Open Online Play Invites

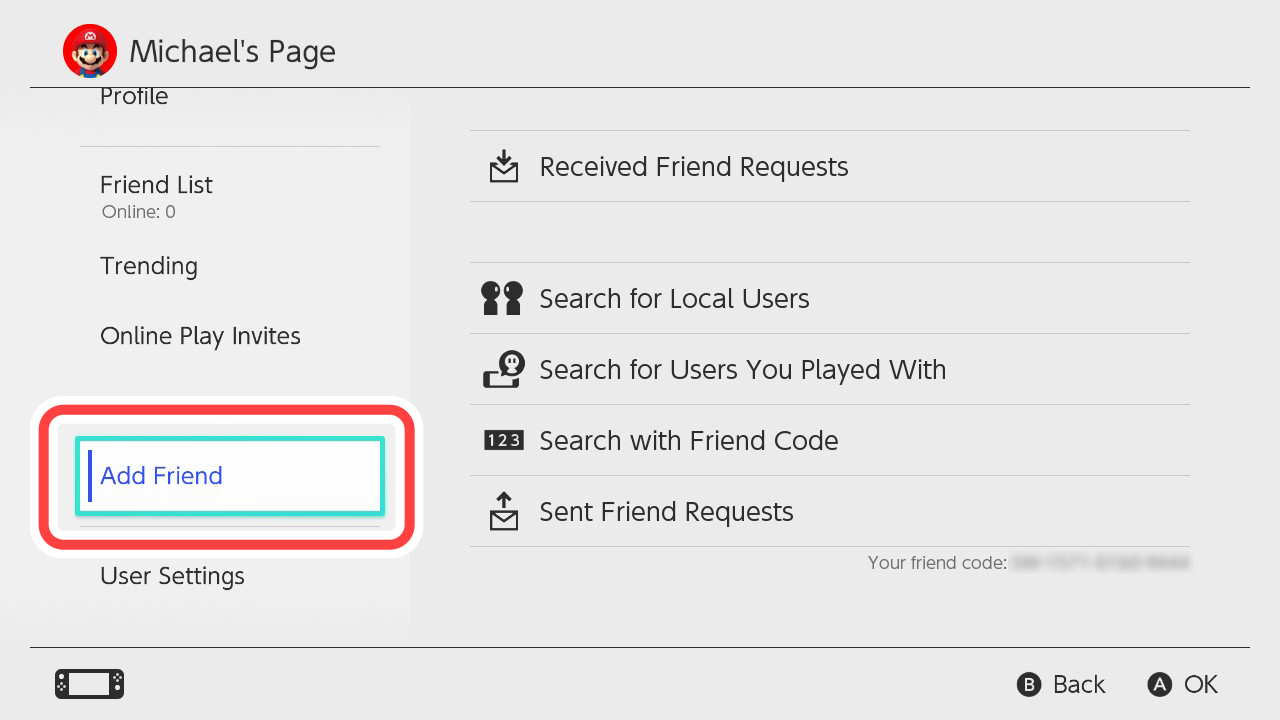[x=200, y=336]
